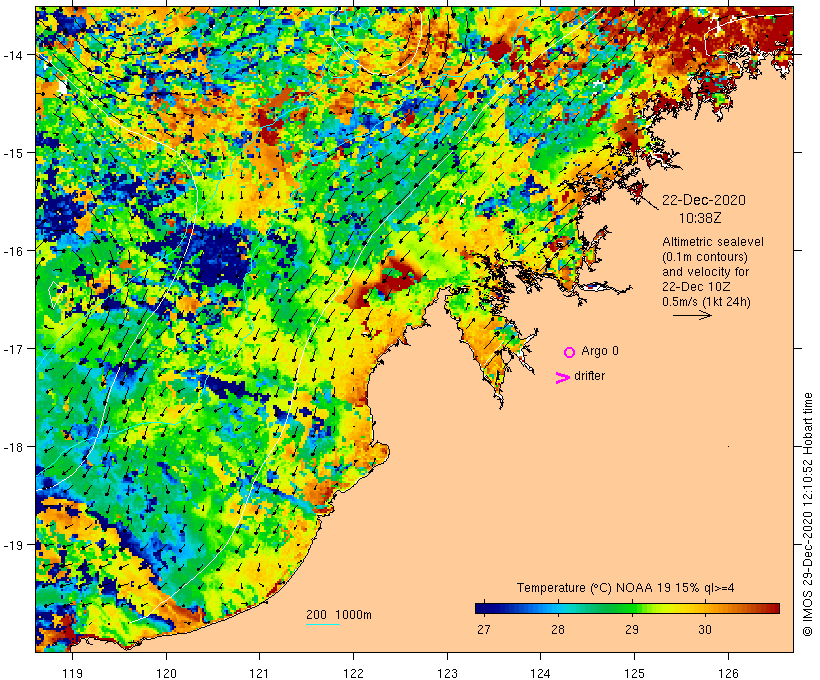Click the longitude axis label 119
Screen dimensions: 820x680
click(72, 673)
